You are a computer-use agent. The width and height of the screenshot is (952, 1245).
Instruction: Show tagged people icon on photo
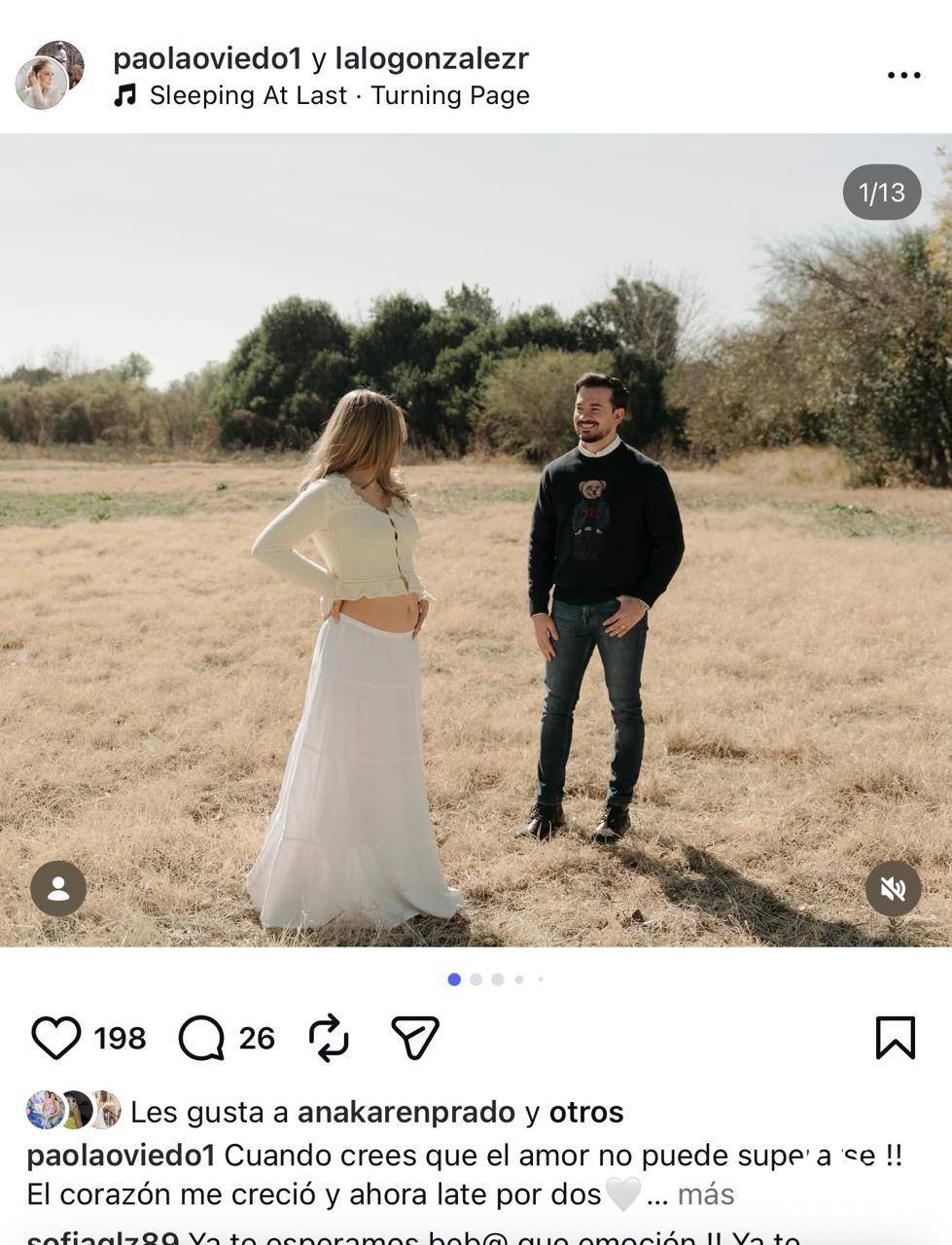pos(58,888)
